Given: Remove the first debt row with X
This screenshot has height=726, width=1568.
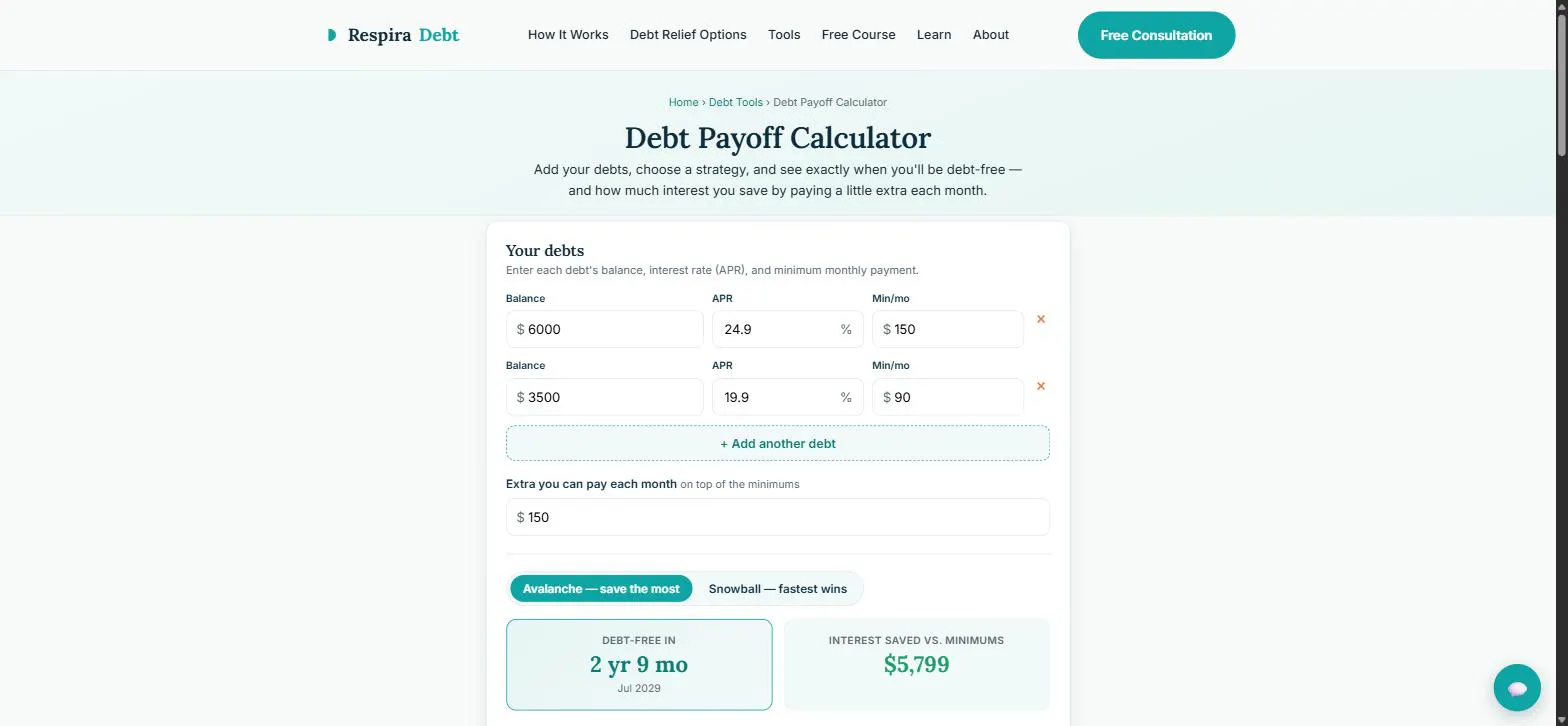Looking at the screenshot, I should (x=1041, y=319).
